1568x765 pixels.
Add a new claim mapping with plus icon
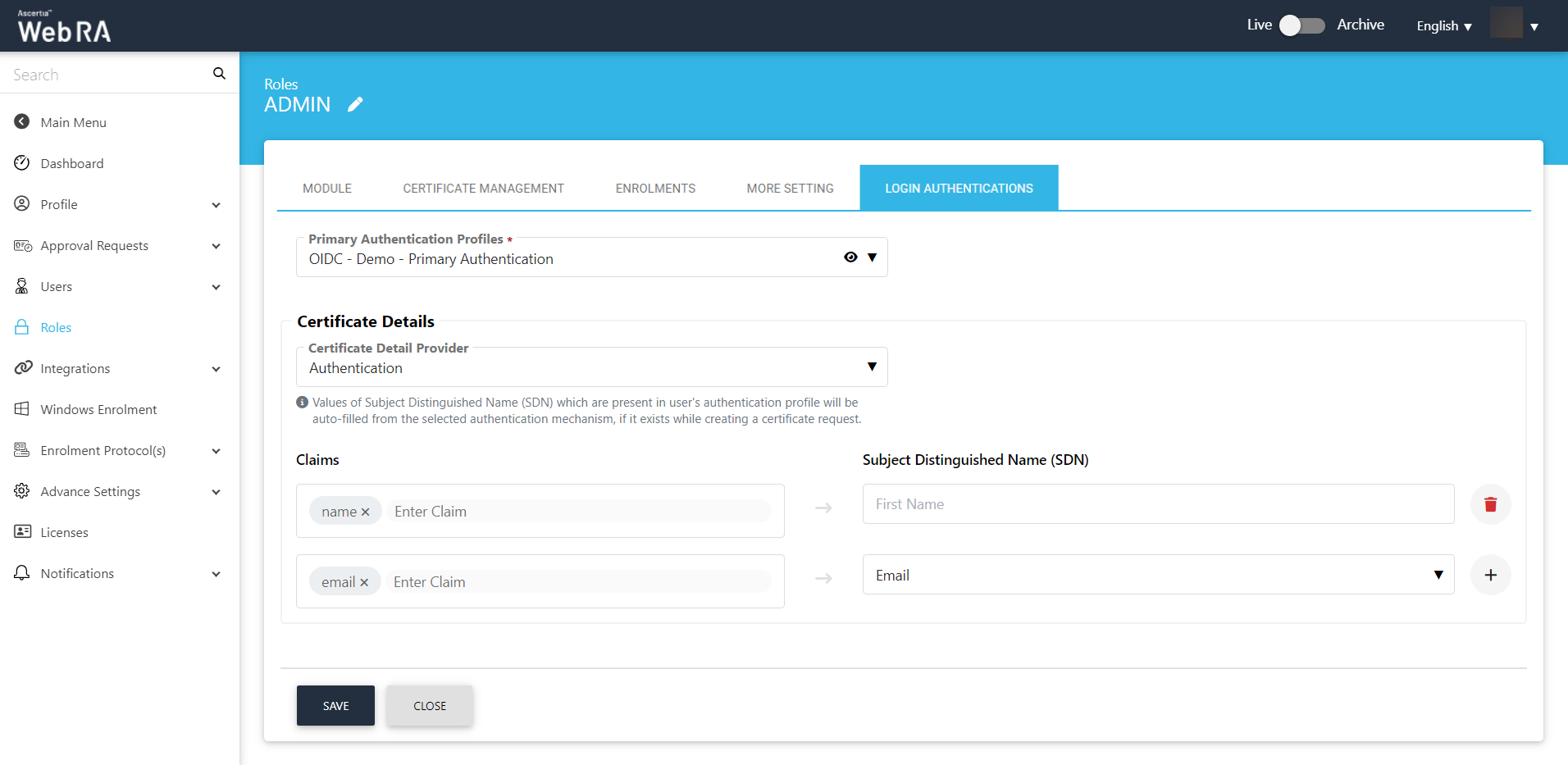tap(1490, 575)
